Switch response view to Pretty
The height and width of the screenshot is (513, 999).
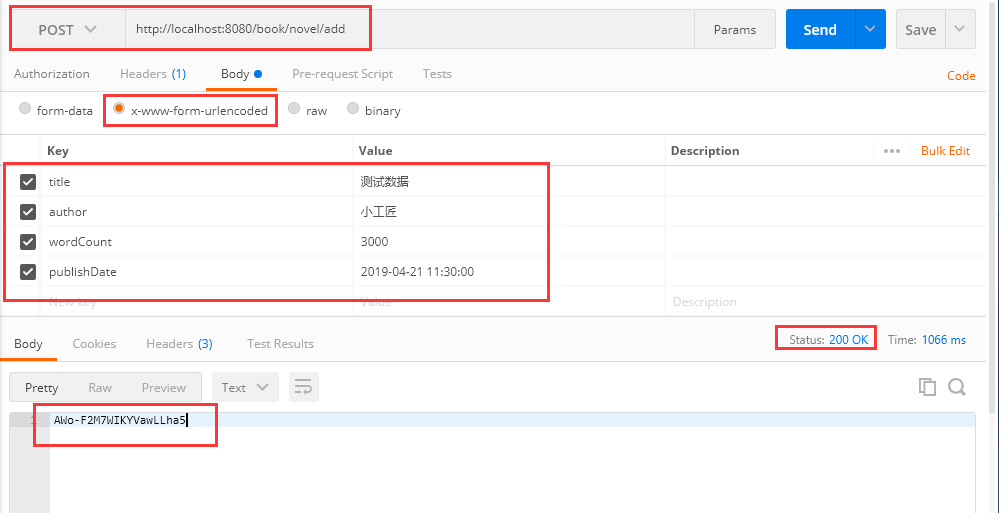pyautogui.click(x=41, y=387)
